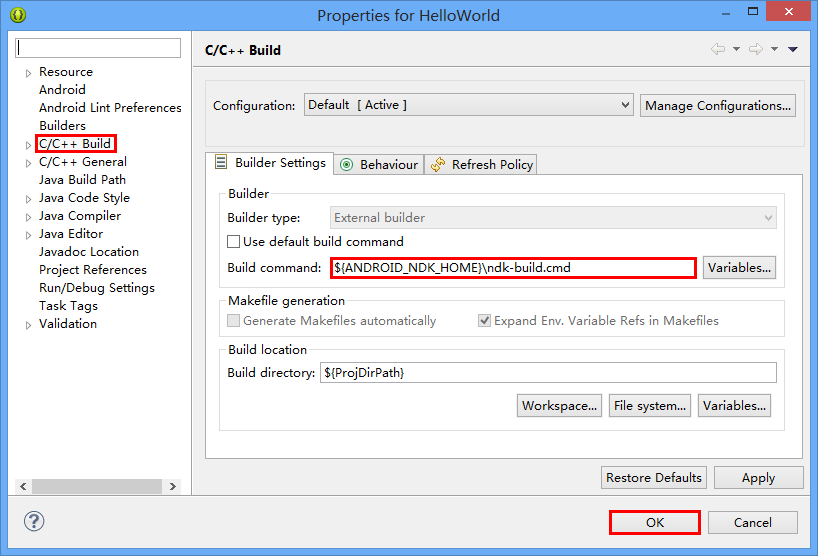Switch to the Behaviour tab
818x556 pixels.
click(379, 165)
